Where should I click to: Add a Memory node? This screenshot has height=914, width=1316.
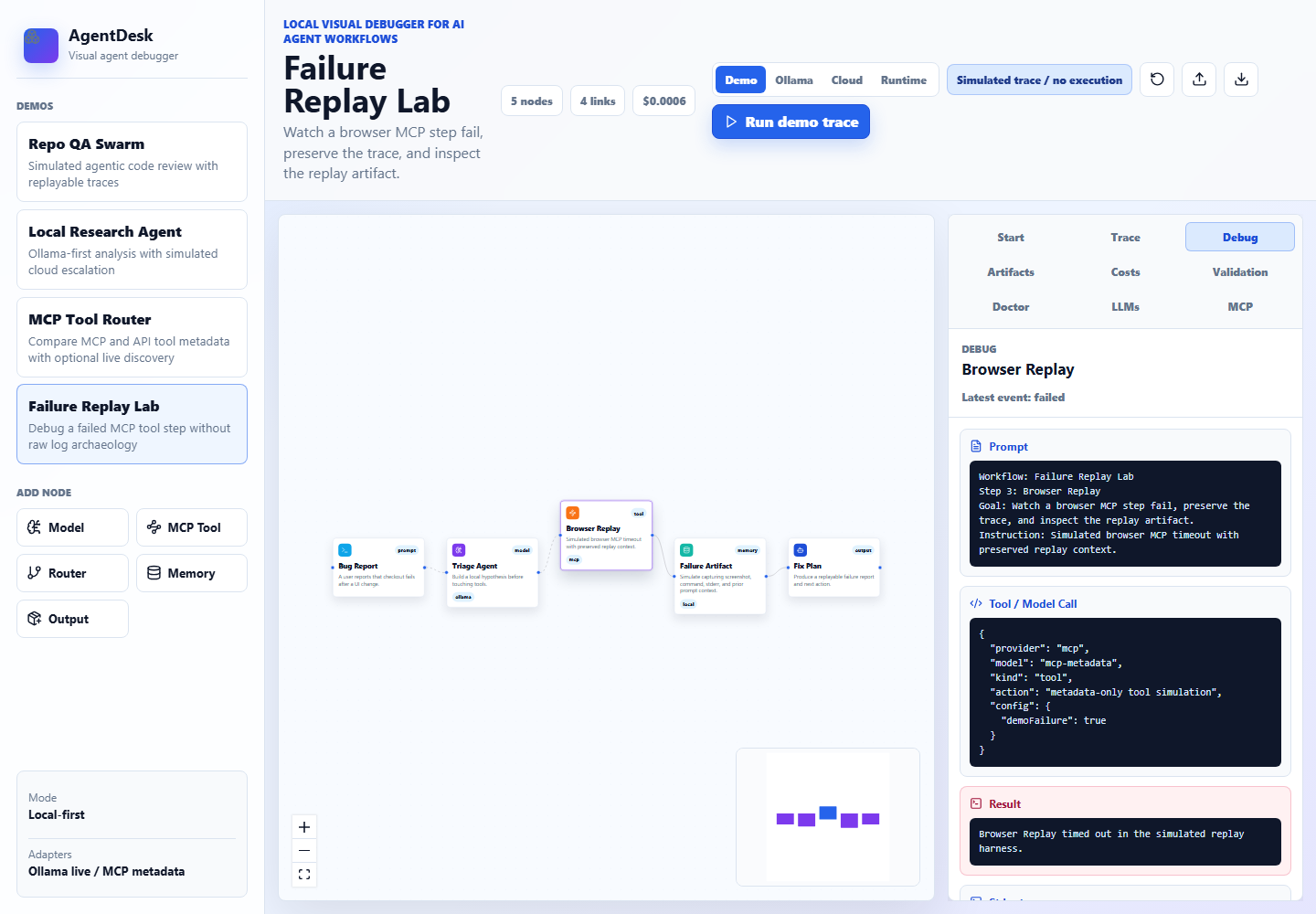tap(192, 573)
